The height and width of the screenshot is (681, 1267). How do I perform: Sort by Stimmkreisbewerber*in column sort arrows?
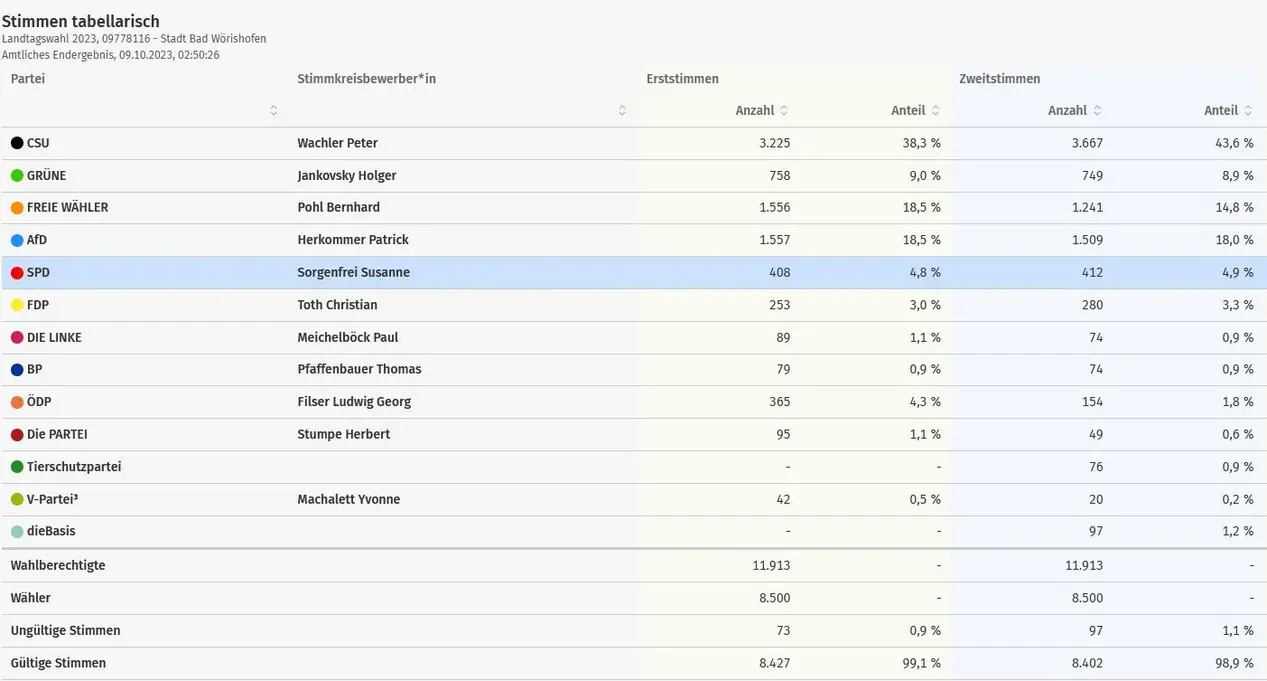click(622, 111)
